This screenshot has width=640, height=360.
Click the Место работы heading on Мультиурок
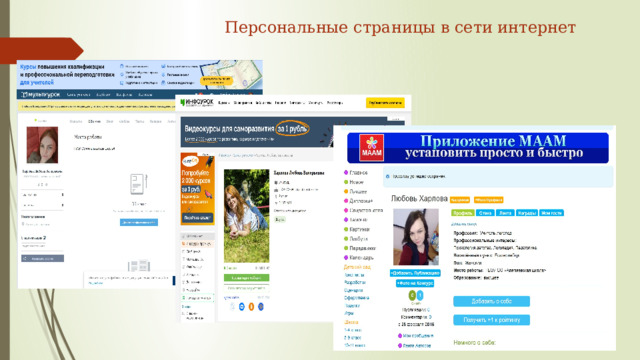tap(88, 137)
